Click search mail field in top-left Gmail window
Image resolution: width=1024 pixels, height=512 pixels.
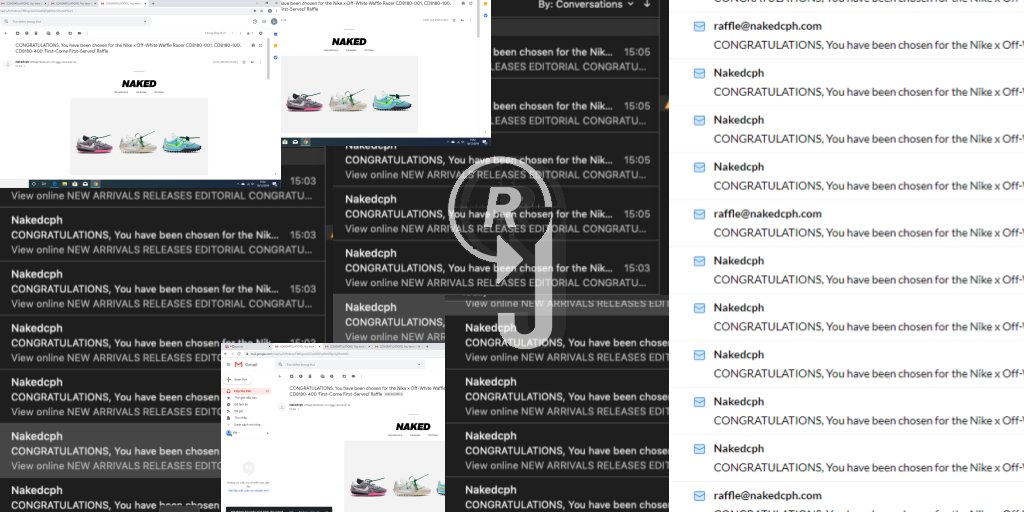(x=75, y=22)
